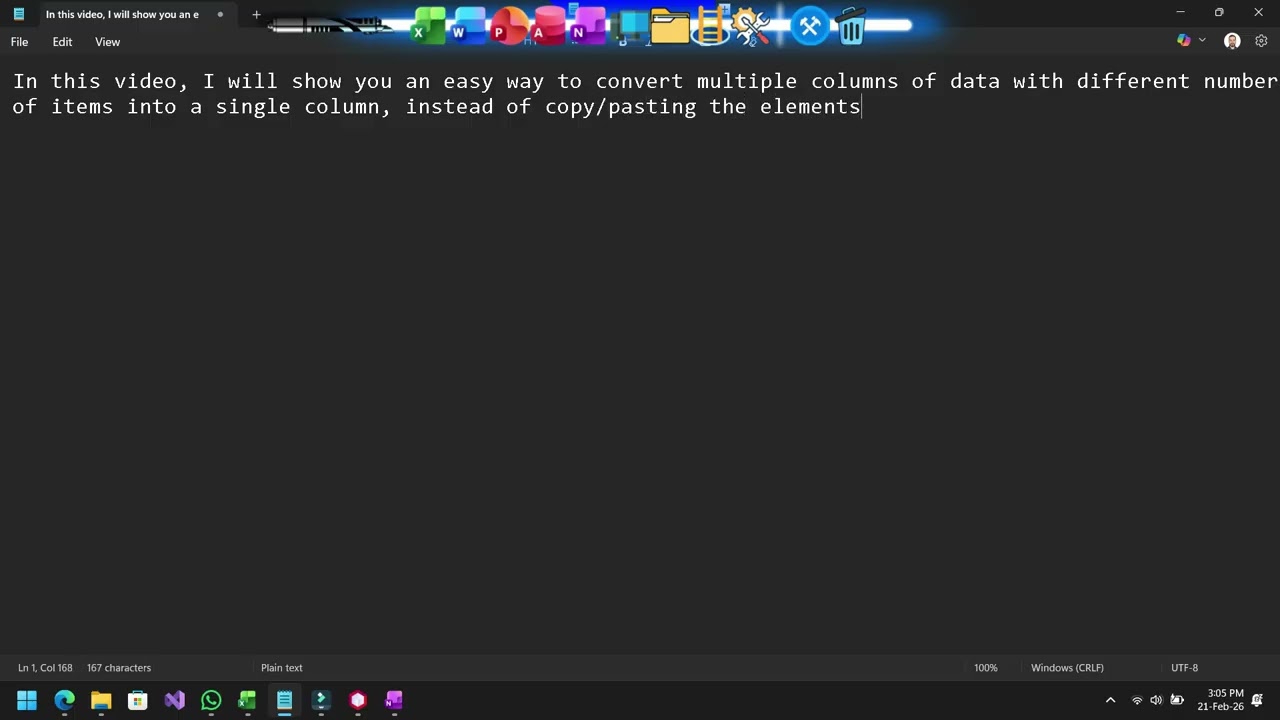This screenshot has height=720, width=1280.
Task: Click the Notepad taskbar icon
Action: [284, 700]
